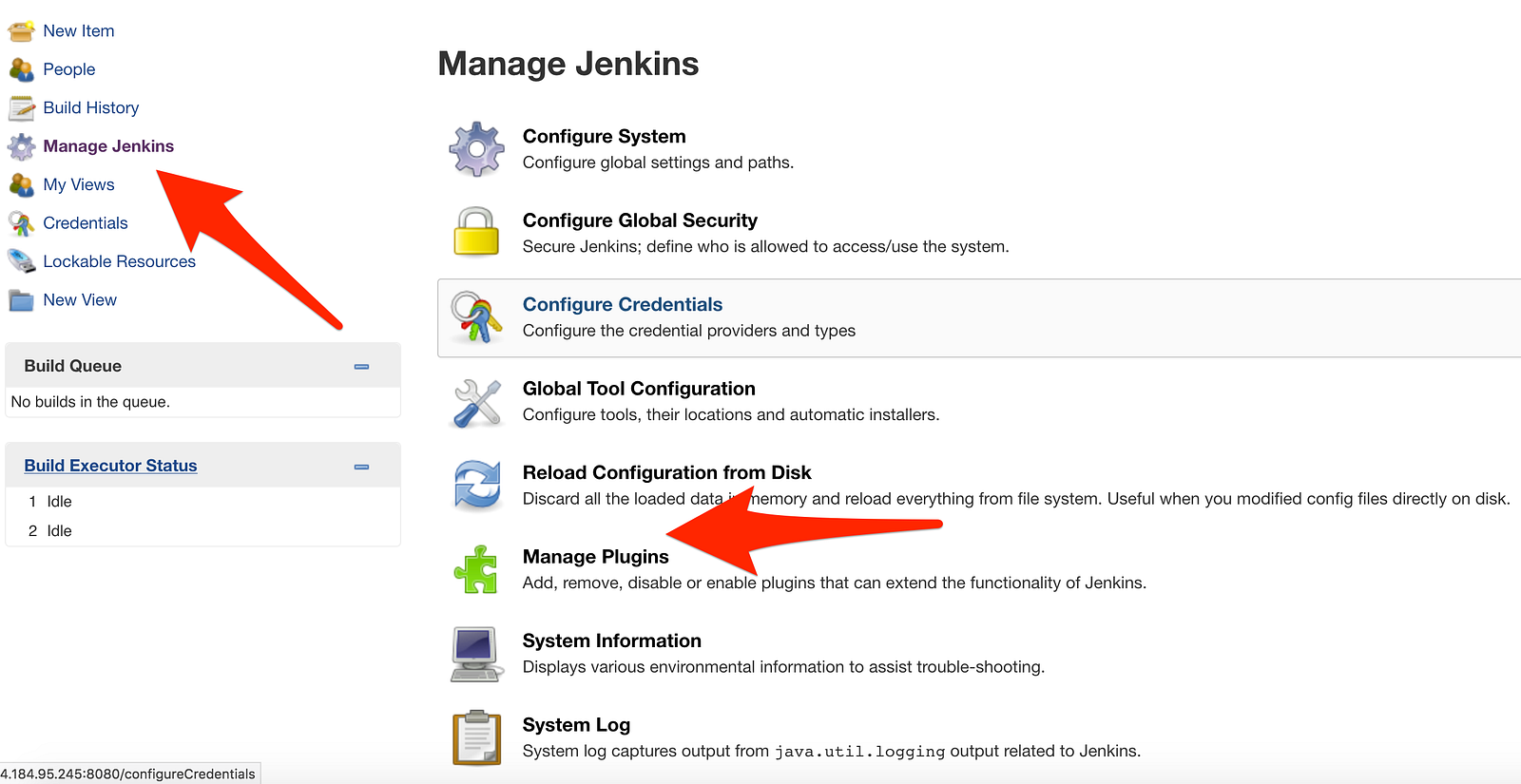This screenshot has height=784, width=1521.
Task: Click the Configure System gear icon
Action: tap(476, 149)
